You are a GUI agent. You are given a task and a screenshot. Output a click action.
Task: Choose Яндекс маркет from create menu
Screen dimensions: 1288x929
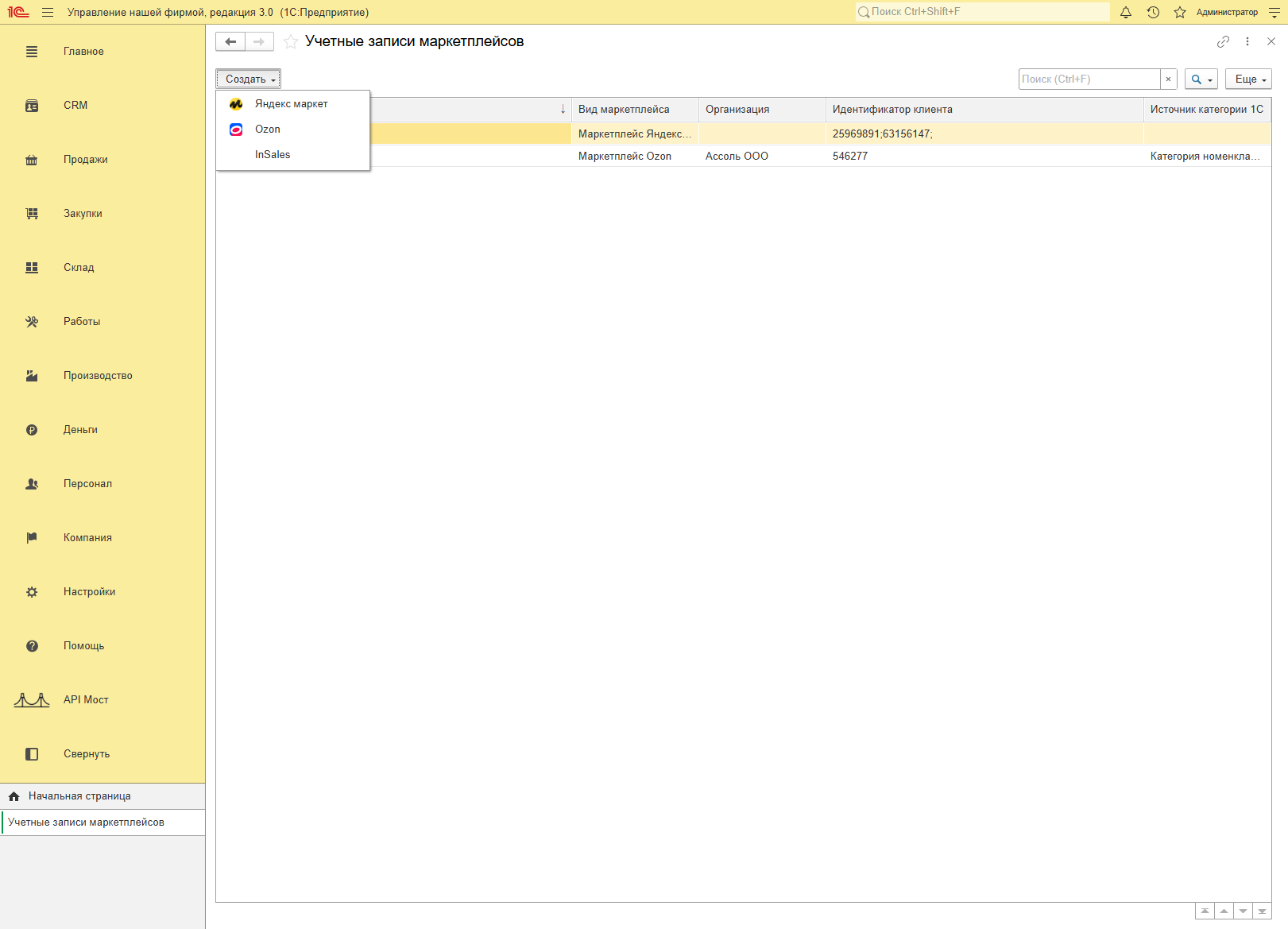click(292, 104)
